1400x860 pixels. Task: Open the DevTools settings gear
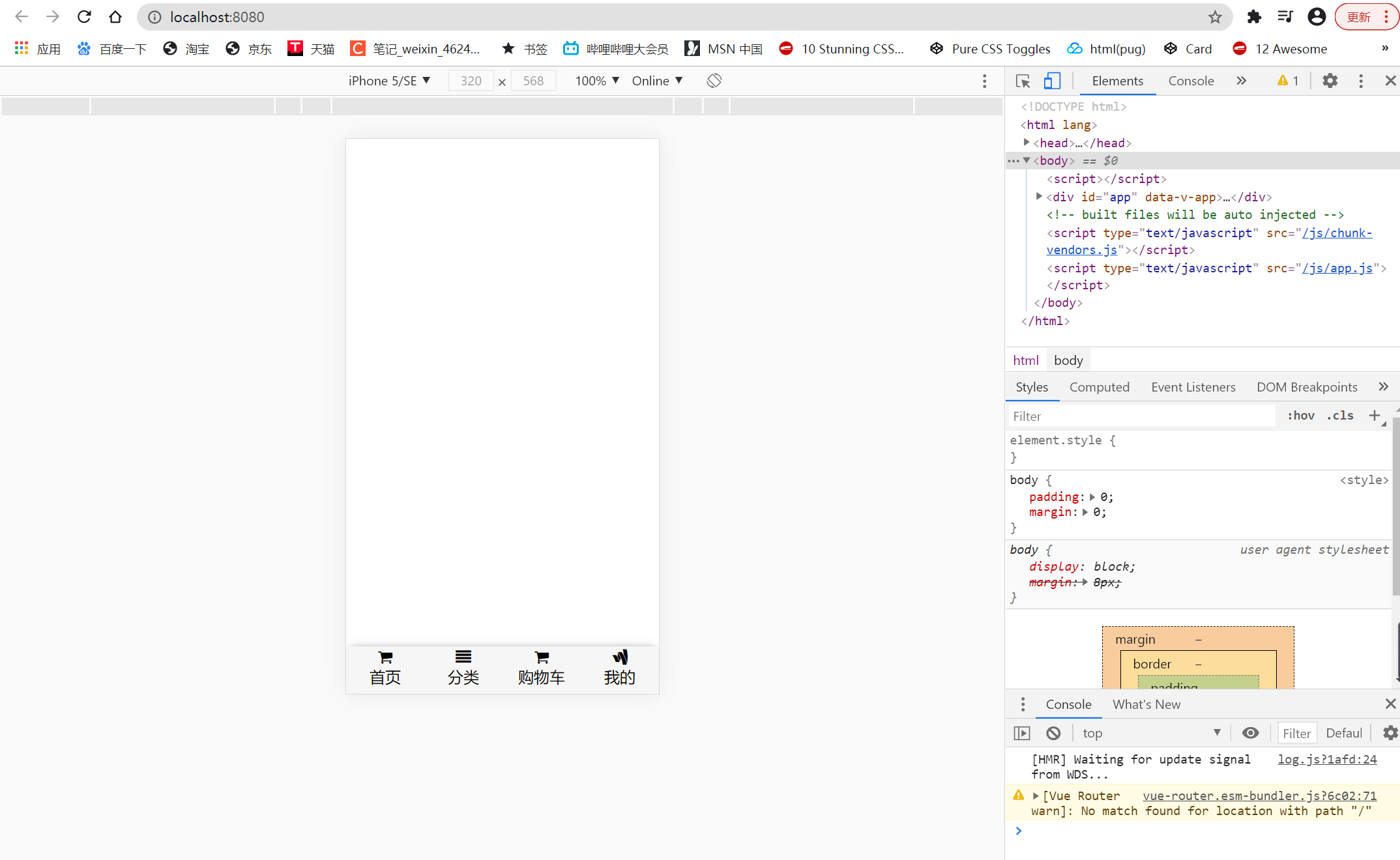point(1330,81)
